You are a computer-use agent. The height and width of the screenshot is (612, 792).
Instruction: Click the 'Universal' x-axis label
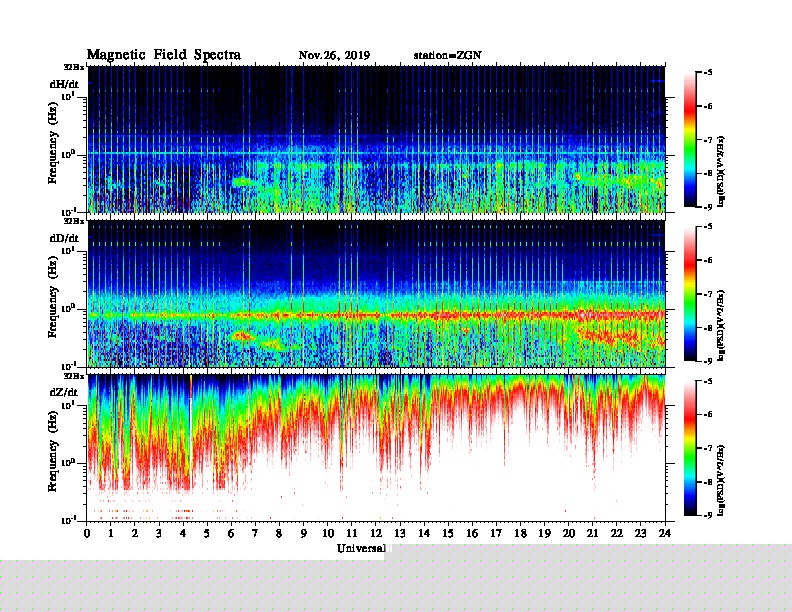[362, 548]
